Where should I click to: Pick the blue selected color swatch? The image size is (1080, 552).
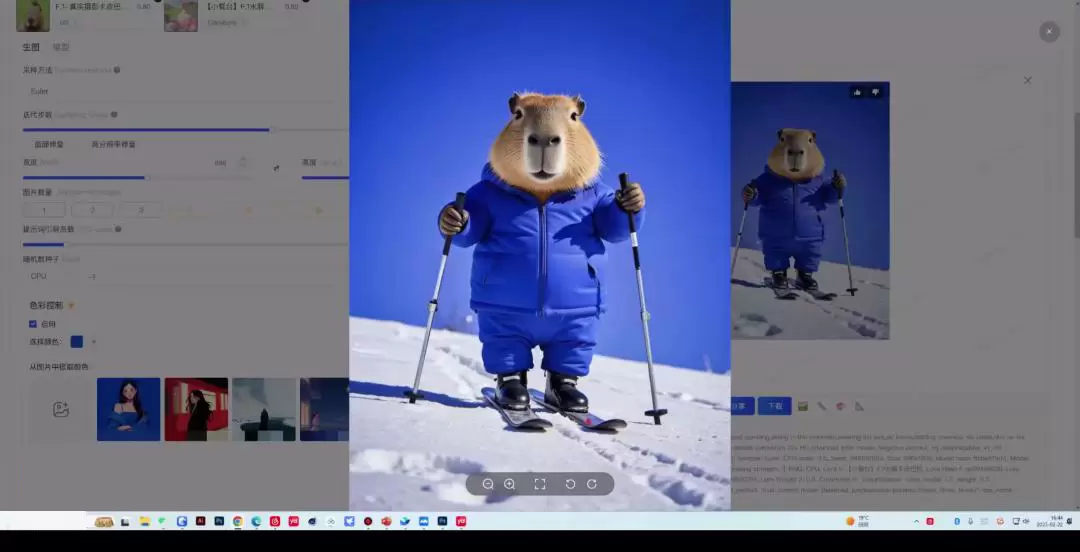click(77, 342)
